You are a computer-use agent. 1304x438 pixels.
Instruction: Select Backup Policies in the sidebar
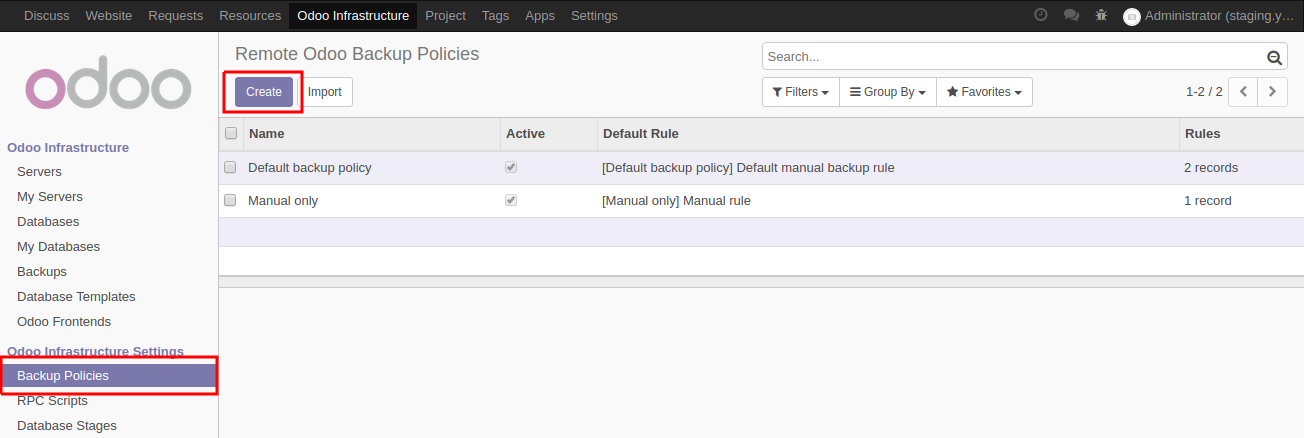click(x=109, y=376)
